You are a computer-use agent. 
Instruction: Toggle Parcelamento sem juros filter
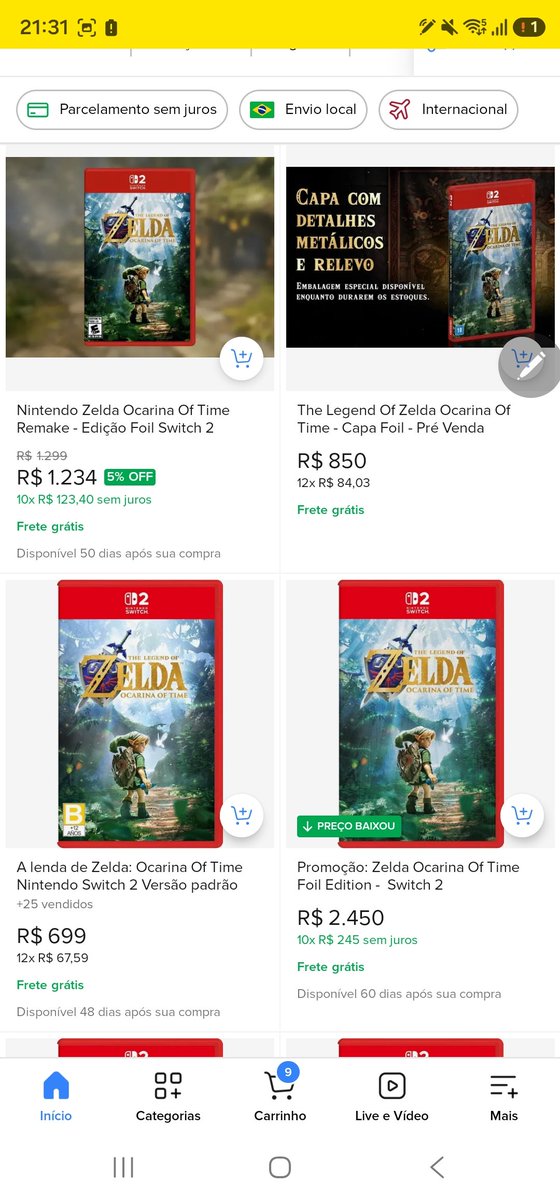tap(123, 109)
